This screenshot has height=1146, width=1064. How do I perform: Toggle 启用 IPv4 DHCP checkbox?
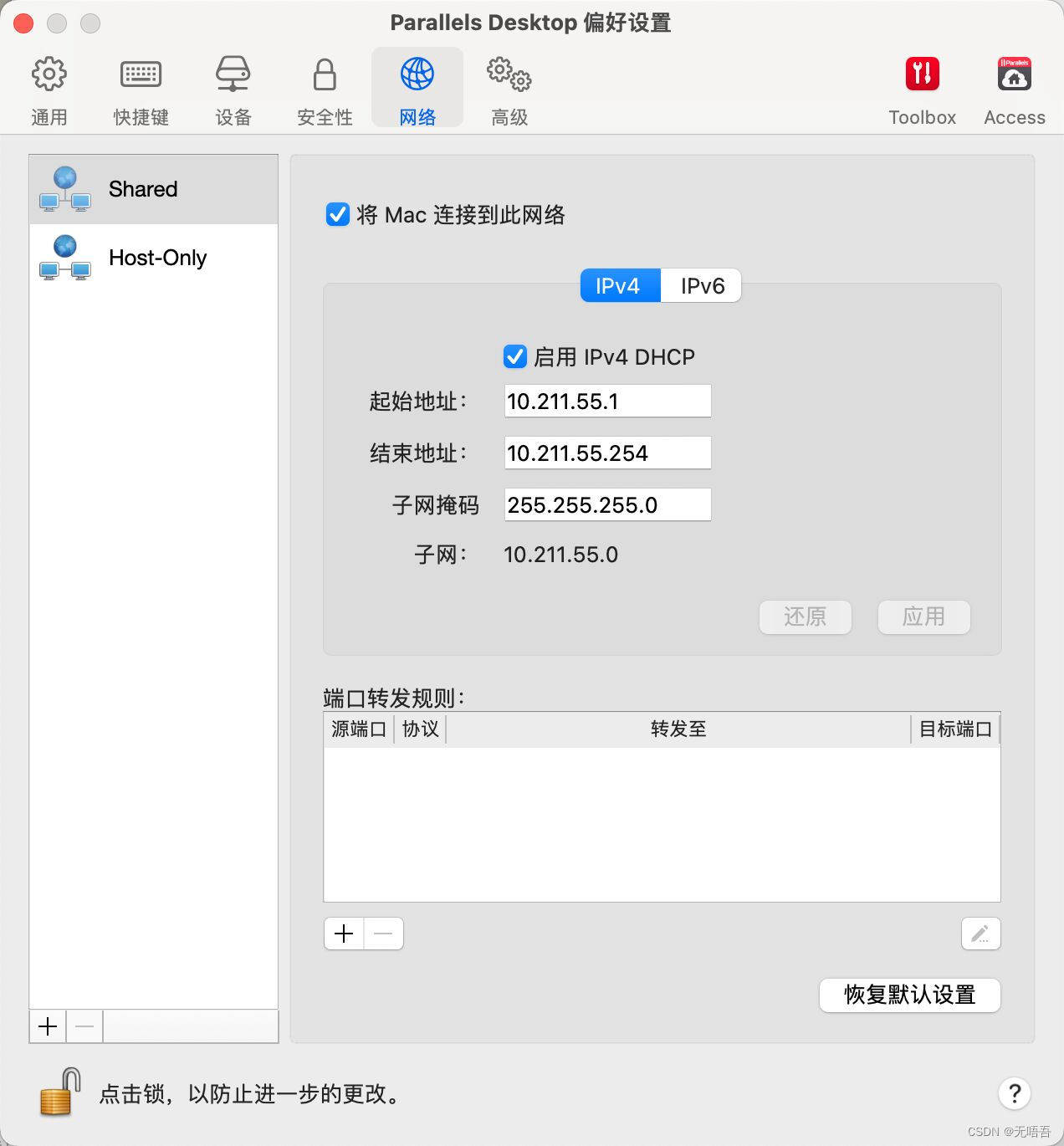[x=515, y=357]
